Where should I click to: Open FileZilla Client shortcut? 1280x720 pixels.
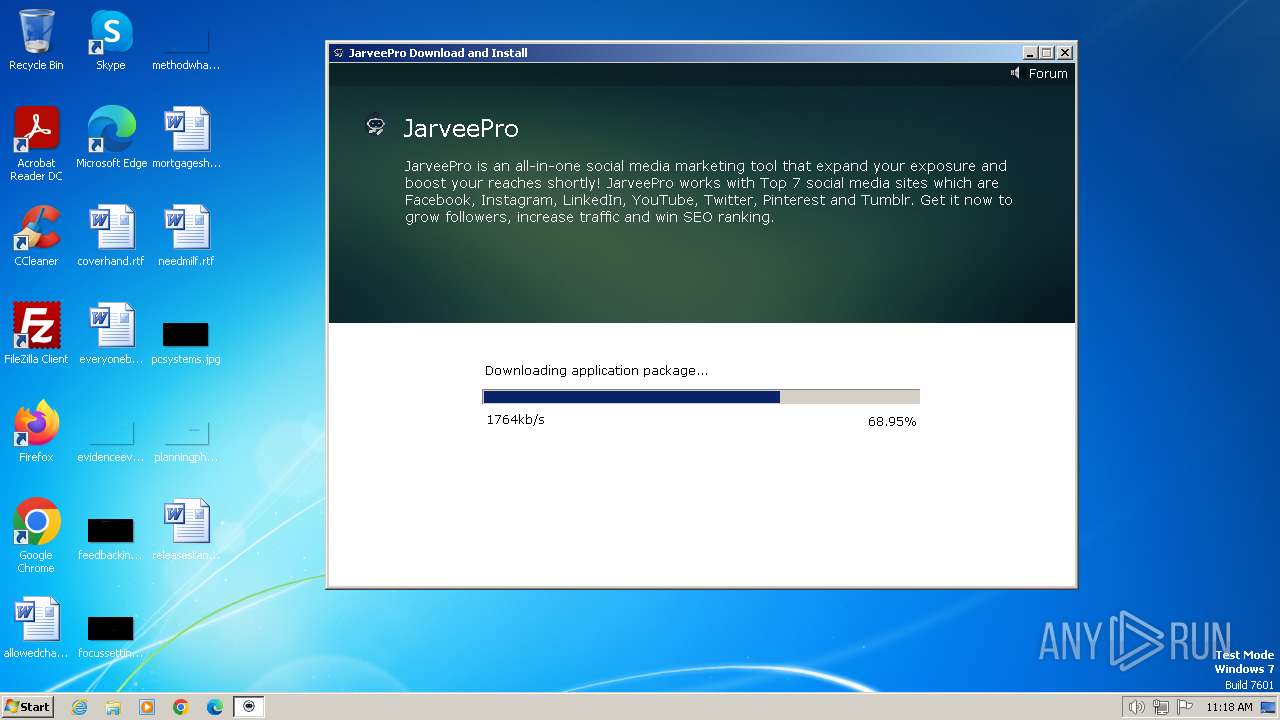point(36,333)
